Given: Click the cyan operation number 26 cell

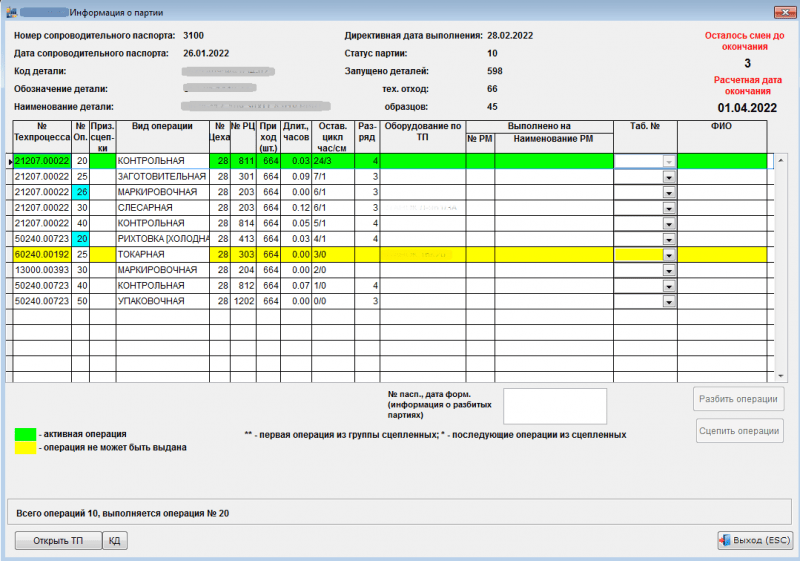Looking at the screenshot, I should click(81, 192).
